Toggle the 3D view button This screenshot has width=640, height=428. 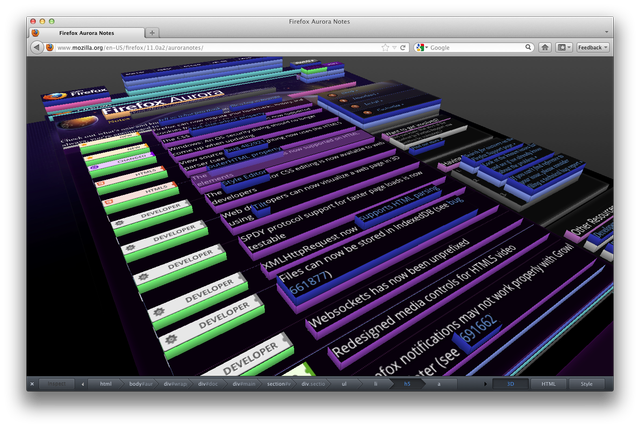[510, 384]
